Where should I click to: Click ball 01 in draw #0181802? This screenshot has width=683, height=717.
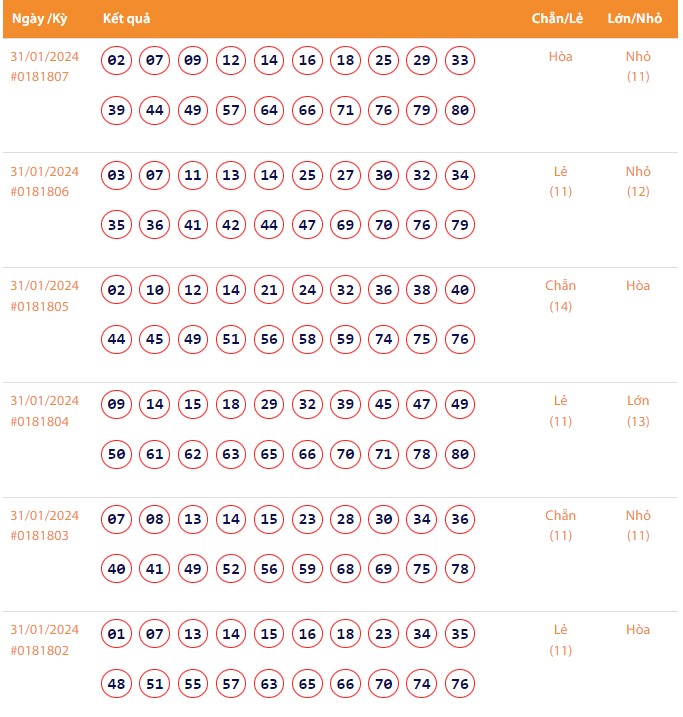tap(117, 634)
